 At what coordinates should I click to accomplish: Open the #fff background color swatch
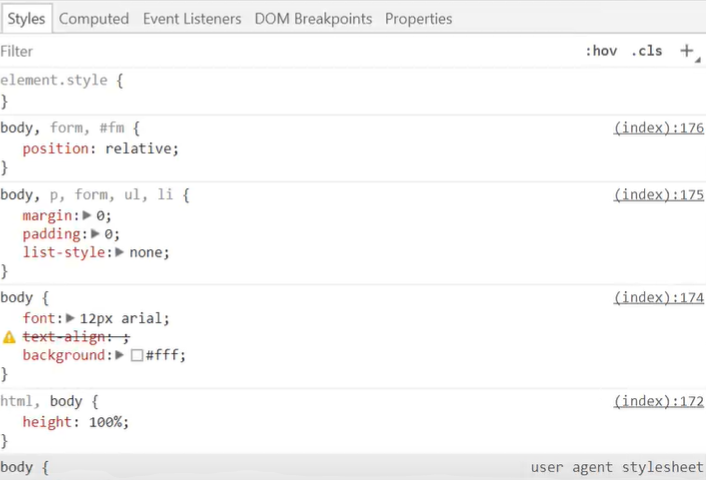[x=137, y=355]
